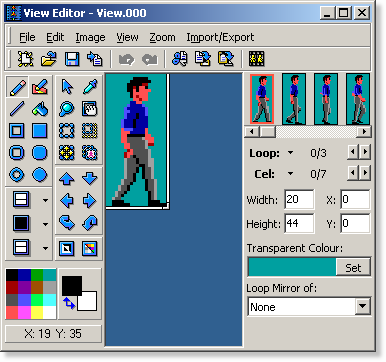Select the outlined rounded rectangle tool
The height and width of the screenshot is (362, 386).
click(x=17, y=153)
